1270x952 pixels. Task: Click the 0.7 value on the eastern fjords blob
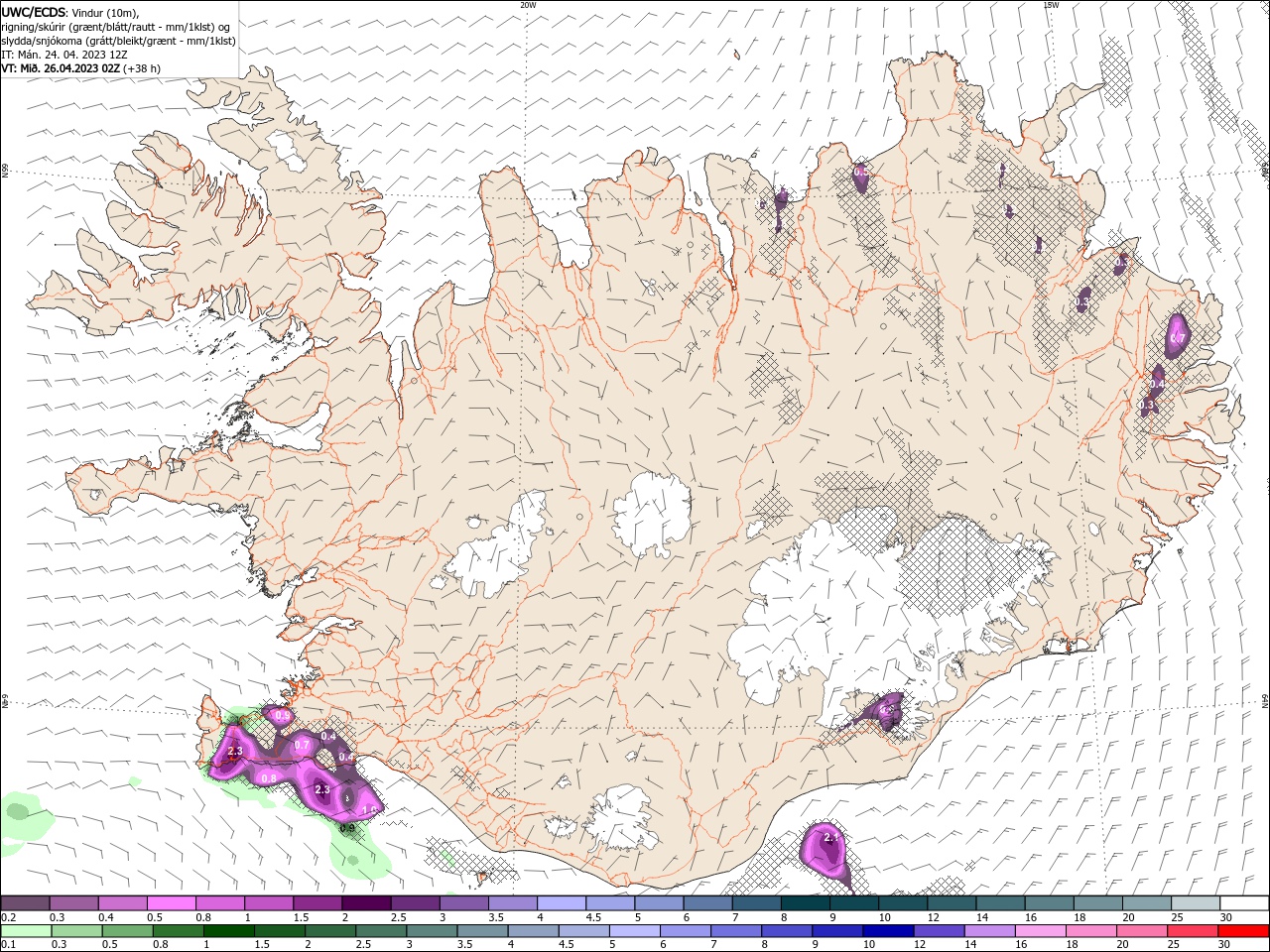tap(1179, 339)
